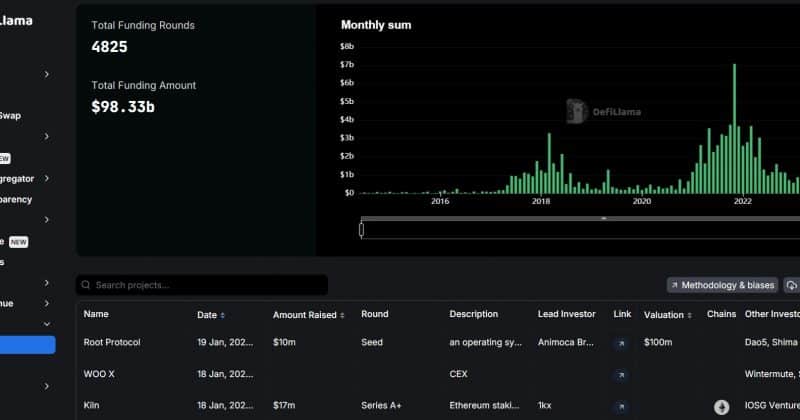Expand the first sidebar chevron below logo
The height and width of the screenshot is (420, 800).
(46, 75)
